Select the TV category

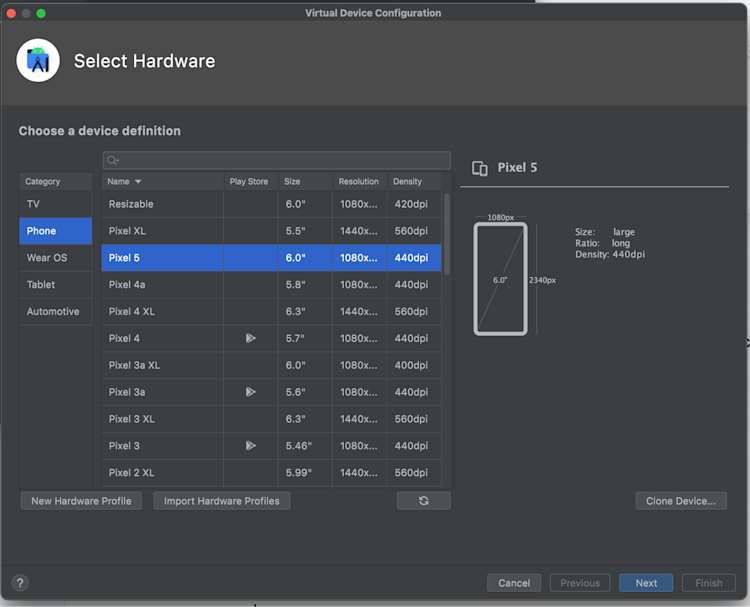click(55, 204)
